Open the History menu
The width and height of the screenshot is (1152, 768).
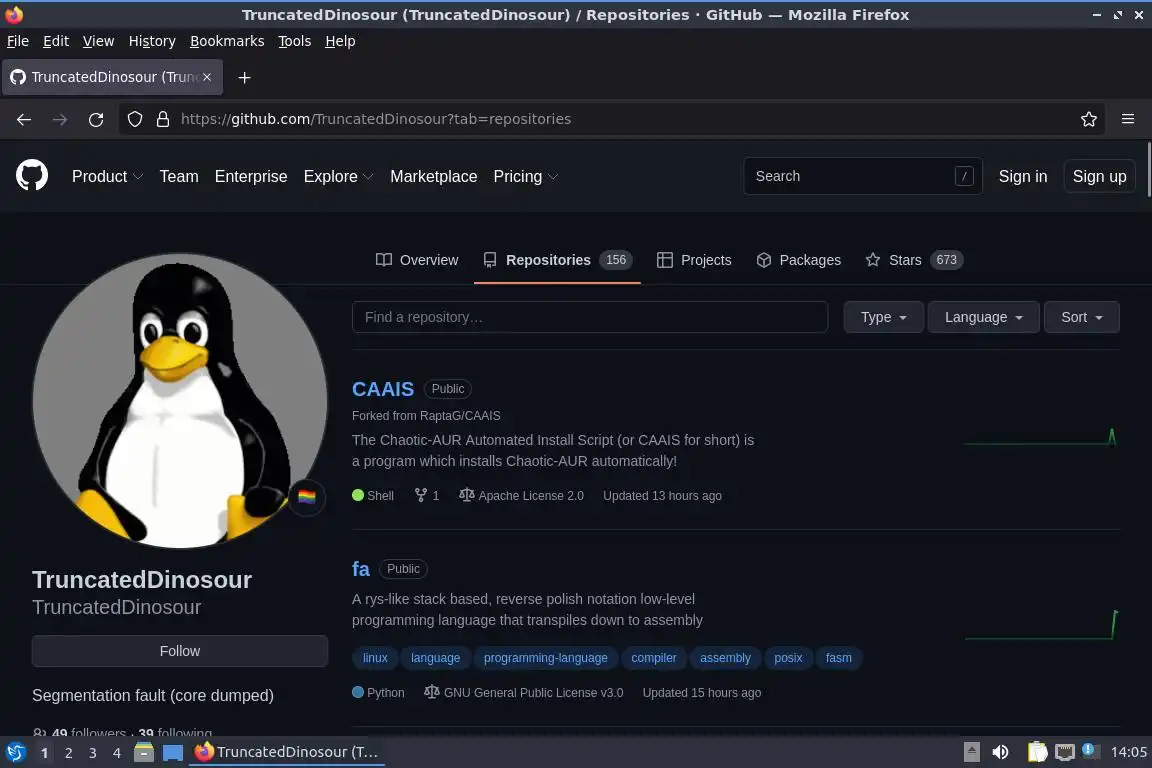(x=152, y=41)
